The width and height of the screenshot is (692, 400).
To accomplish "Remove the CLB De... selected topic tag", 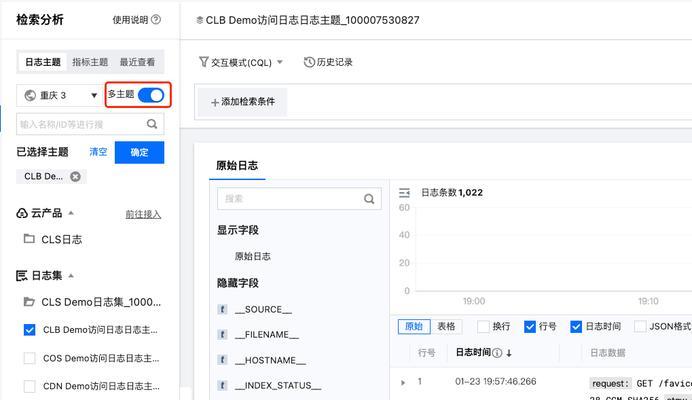I will [75, 177].
